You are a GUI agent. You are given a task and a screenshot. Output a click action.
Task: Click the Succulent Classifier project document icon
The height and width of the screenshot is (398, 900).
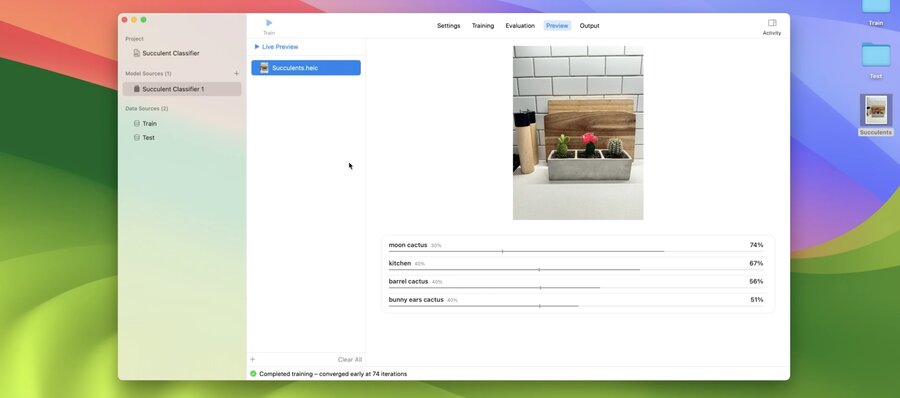tap(137, 53)
